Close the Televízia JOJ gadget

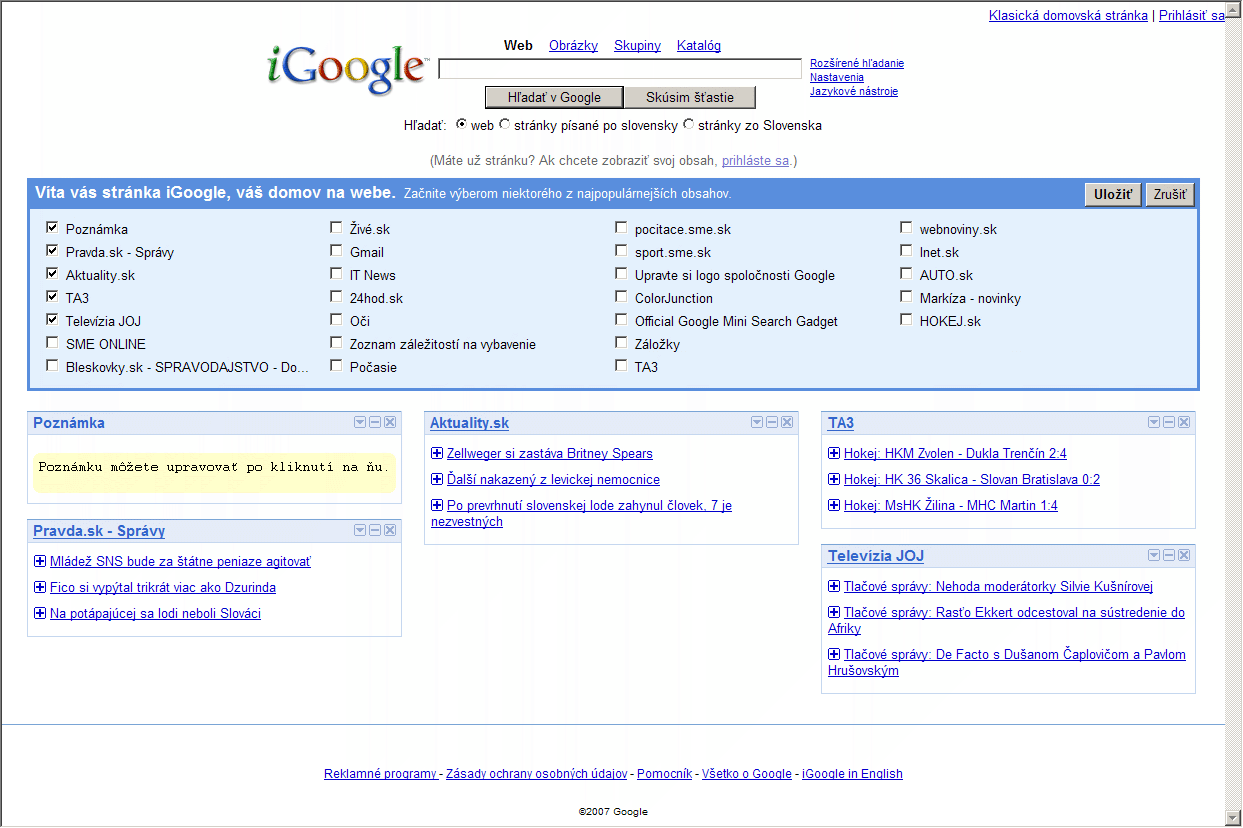pyautogui.click(x=1184, y=555)
